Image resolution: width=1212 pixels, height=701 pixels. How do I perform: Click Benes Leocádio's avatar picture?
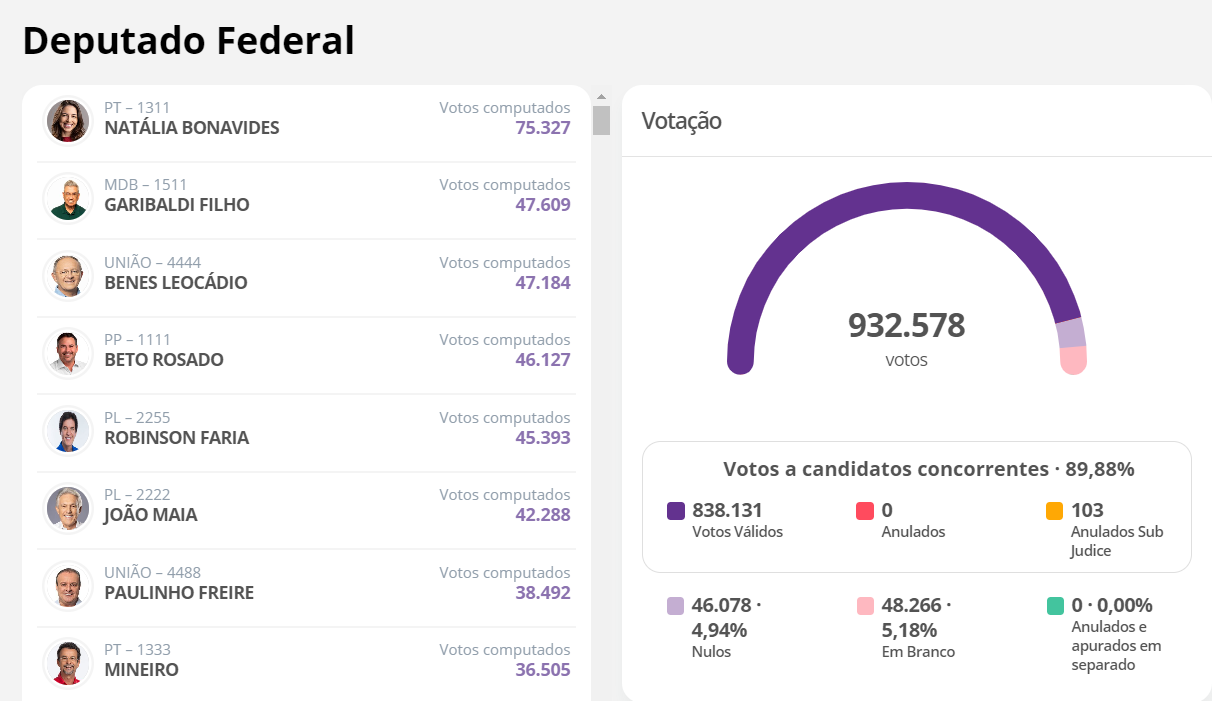[x=68, y=275]
